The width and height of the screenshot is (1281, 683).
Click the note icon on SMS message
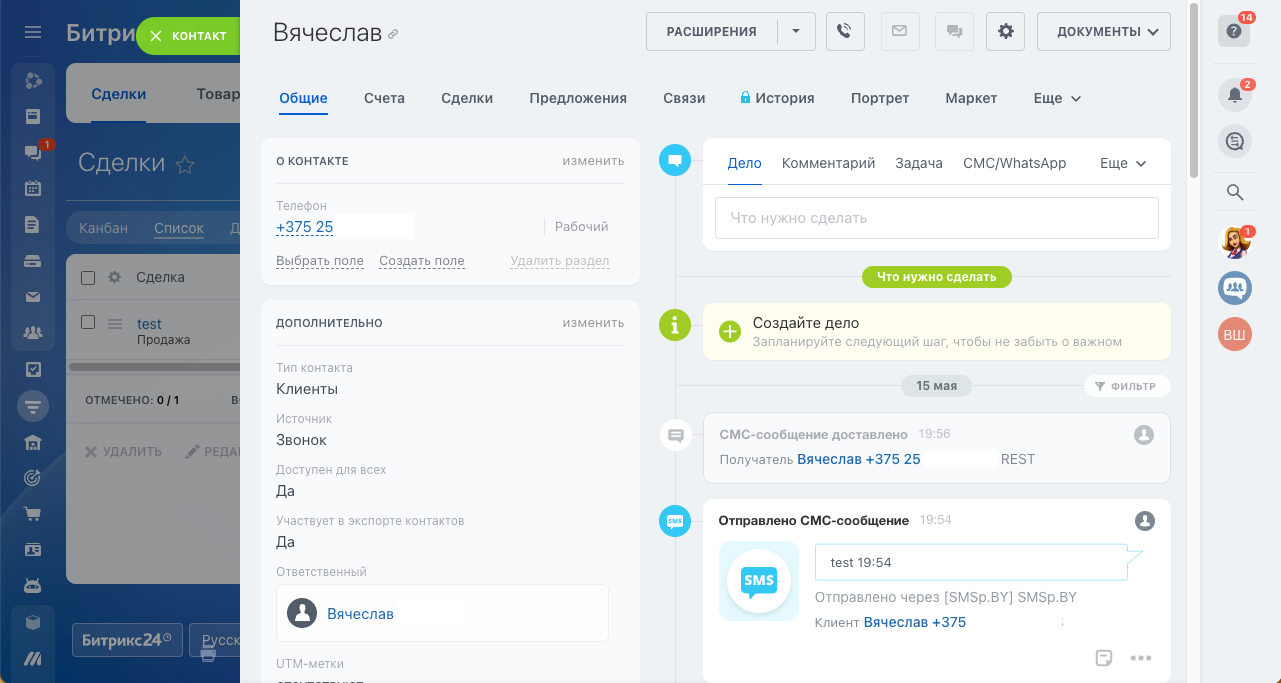click(1104, 658)
